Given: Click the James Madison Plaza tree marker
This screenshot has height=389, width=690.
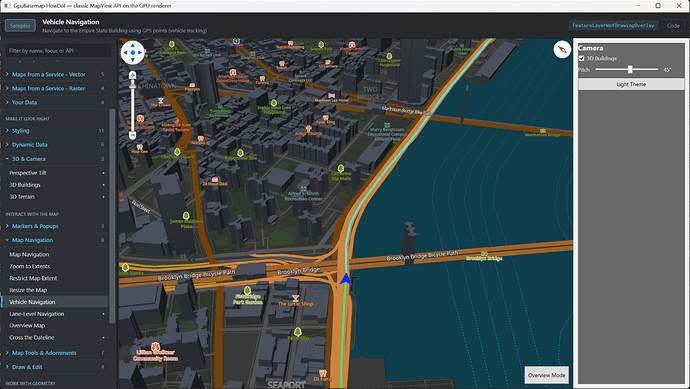Looking at the screenshot, I should [186, 216].
